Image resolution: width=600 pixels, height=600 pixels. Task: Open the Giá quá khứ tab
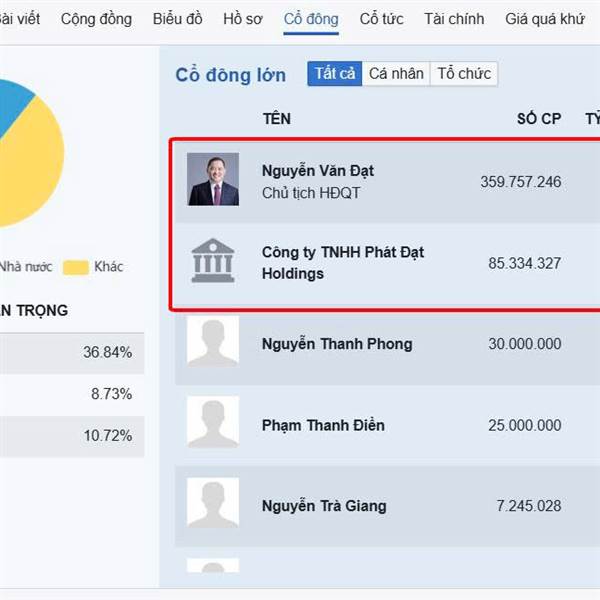pyautogui.click(x=545, y=19)
